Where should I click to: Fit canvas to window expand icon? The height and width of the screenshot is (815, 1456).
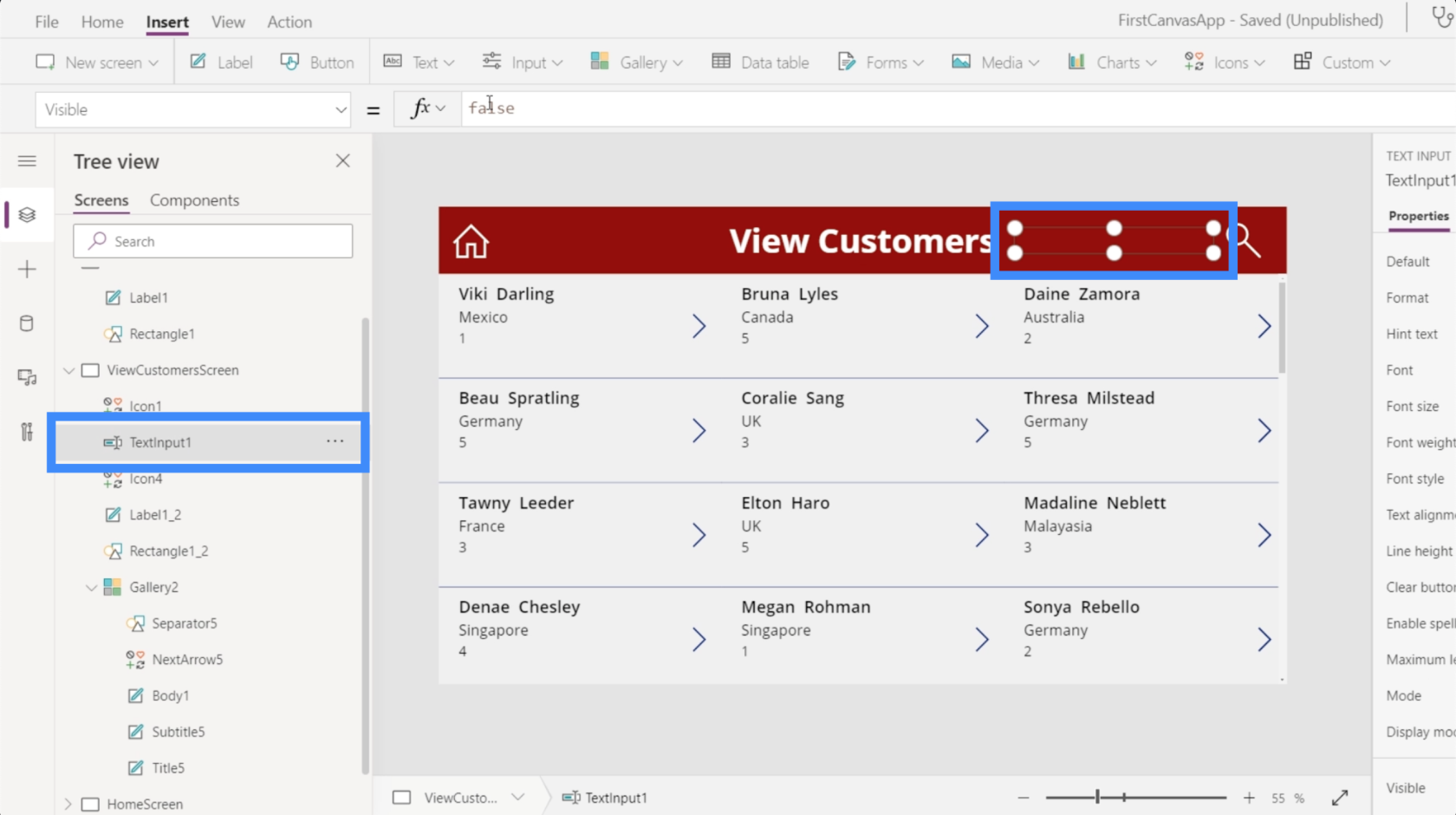[1340, 798]
